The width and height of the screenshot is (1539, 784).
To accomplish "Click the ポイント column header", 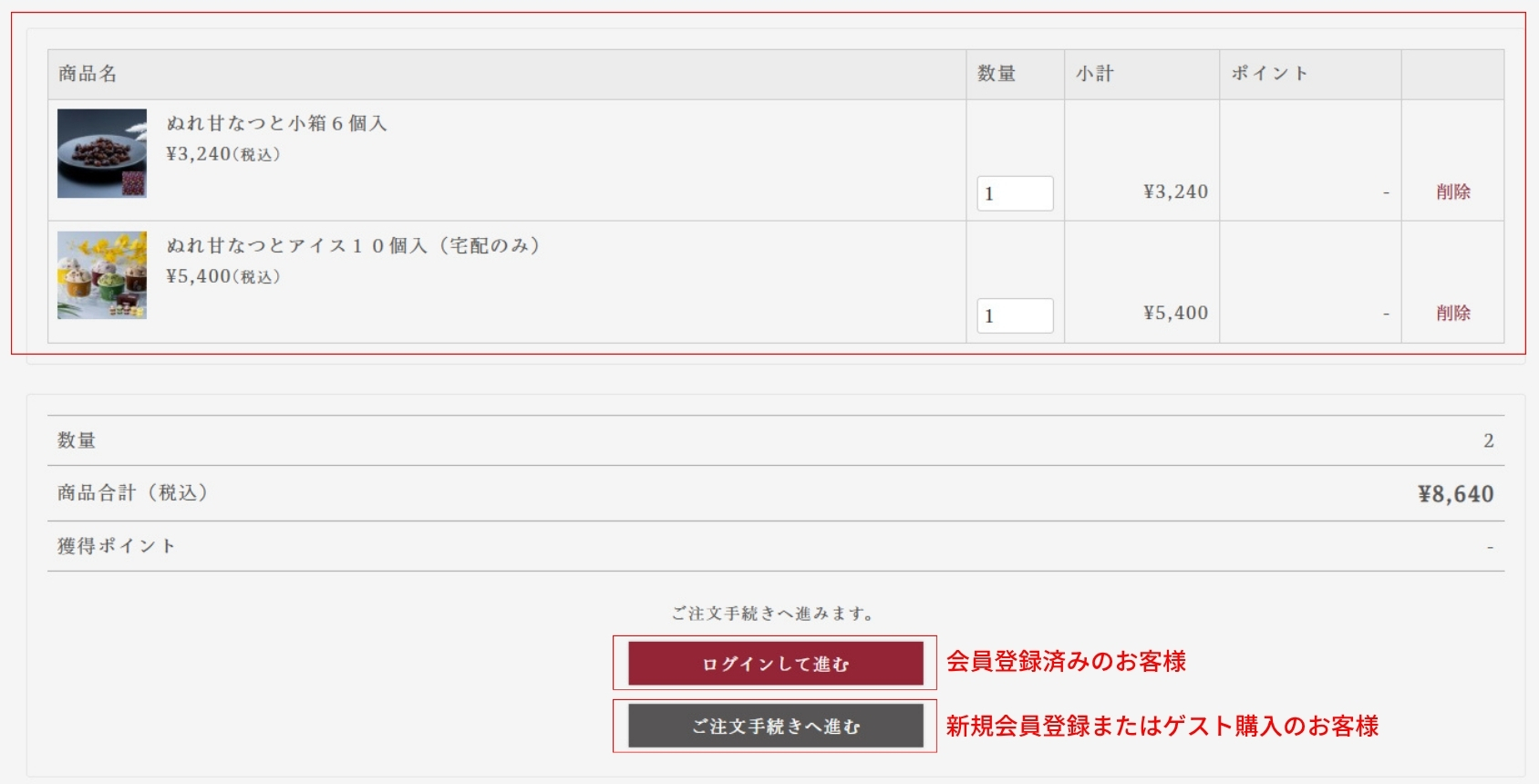I will pos(1269,74).
